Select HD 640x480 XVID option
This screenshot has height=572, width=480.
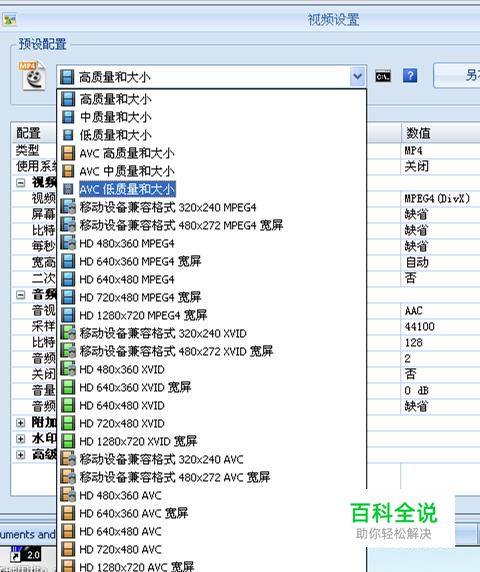[x=212, y=405]
